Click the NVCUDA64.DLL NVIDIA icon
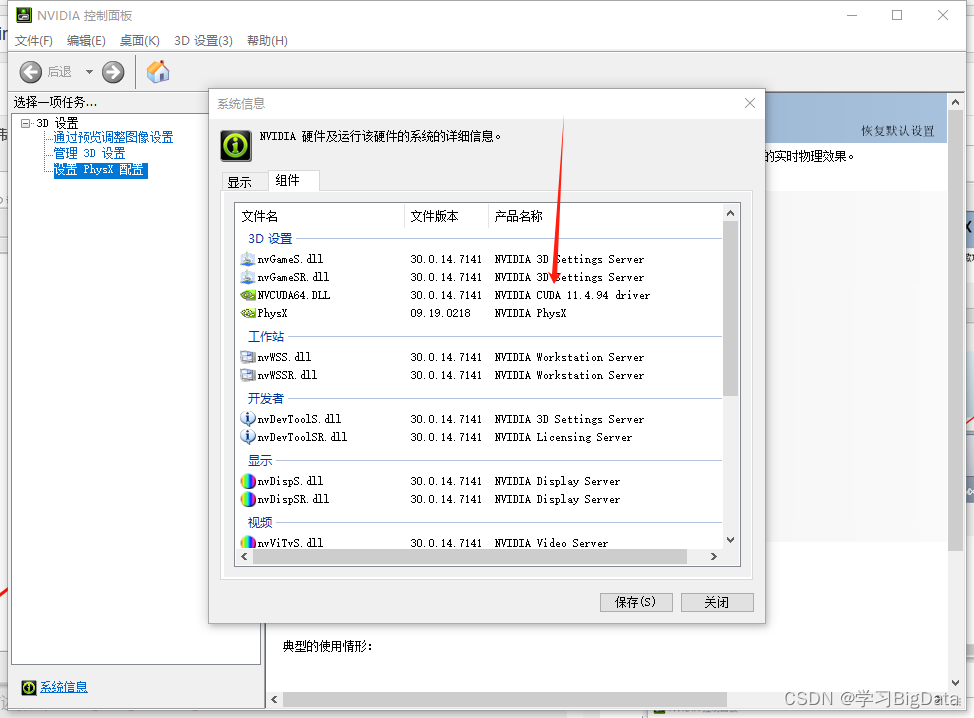The image size is (974, 718). click(x=248, y=295)
